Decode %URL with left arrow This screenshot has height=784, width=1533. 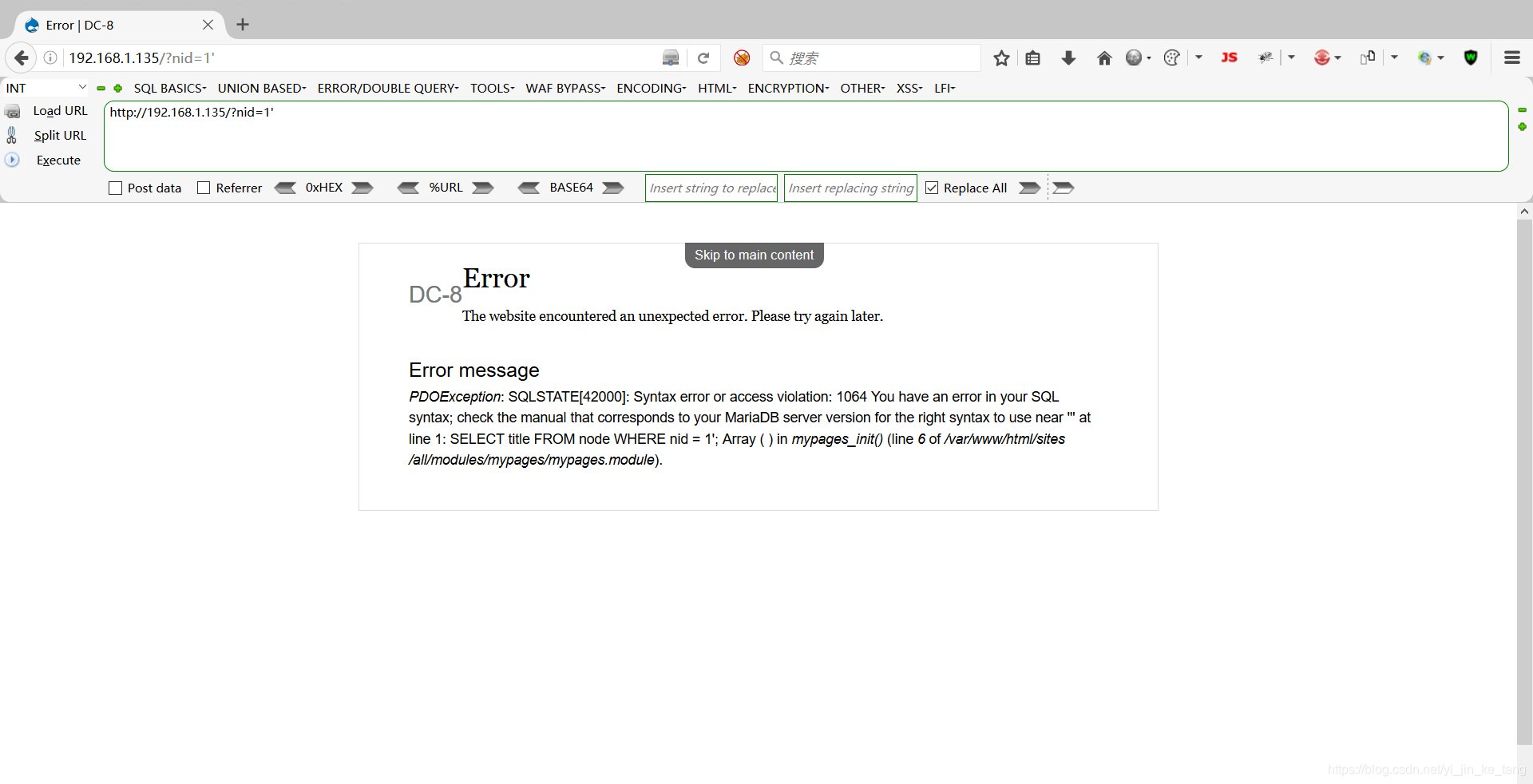click(408, 188)
